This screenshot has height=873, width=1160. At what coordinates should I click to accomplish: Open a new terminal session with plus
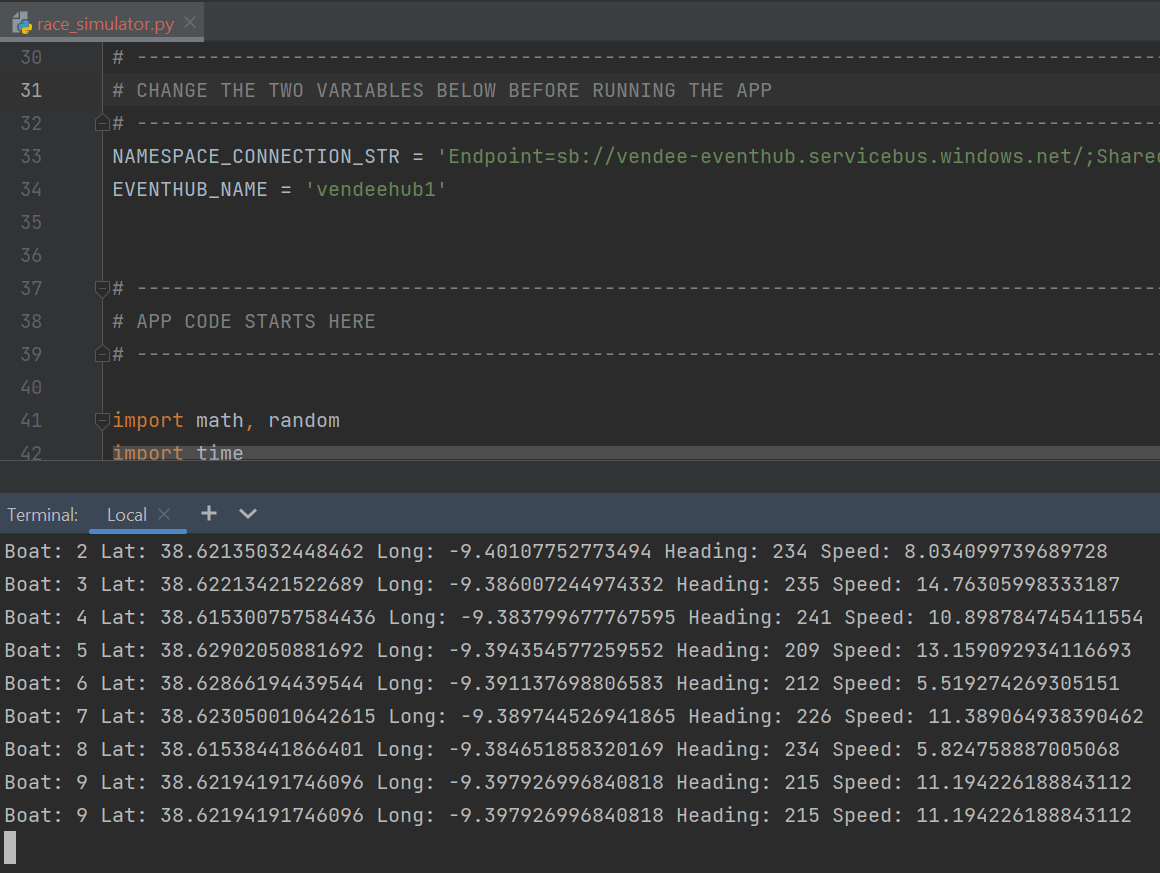point(208,513)
